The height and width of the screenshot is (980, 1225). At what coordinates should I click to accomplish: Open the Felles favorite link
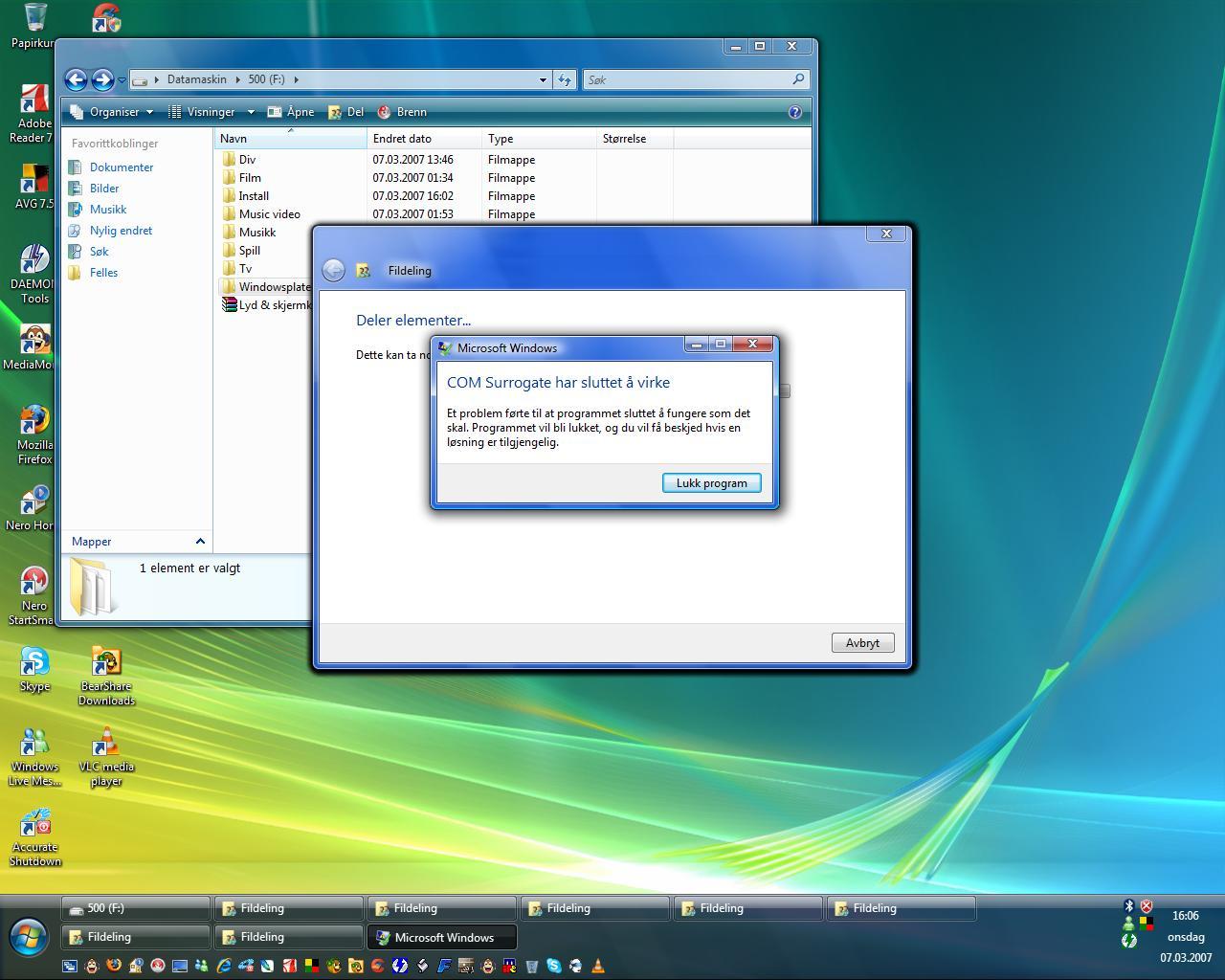103,273
